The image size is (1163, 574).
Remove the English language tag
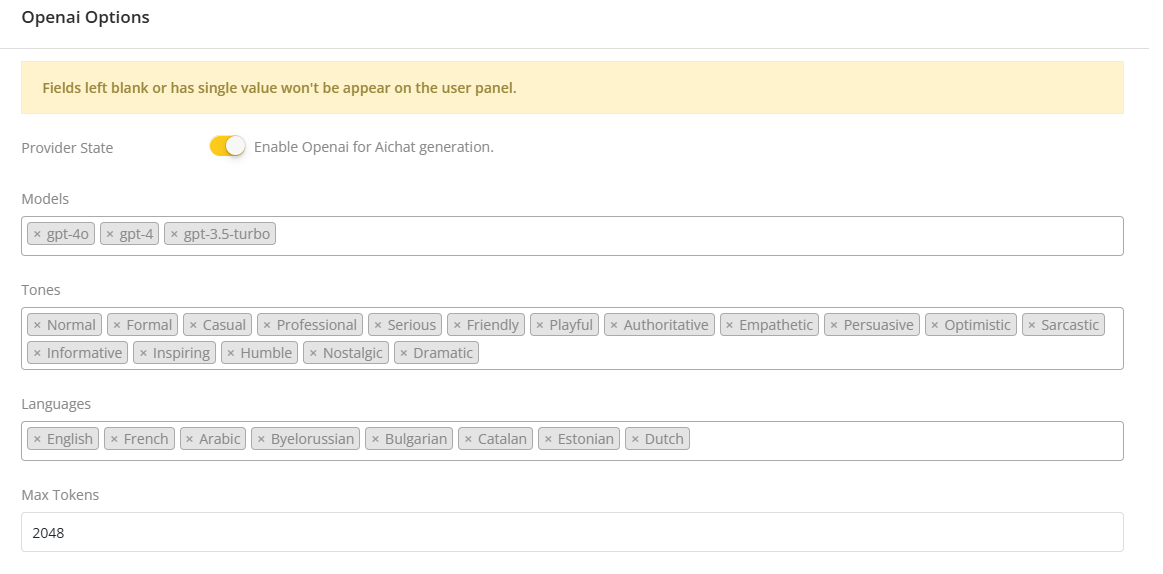click(x=37, y=439)
